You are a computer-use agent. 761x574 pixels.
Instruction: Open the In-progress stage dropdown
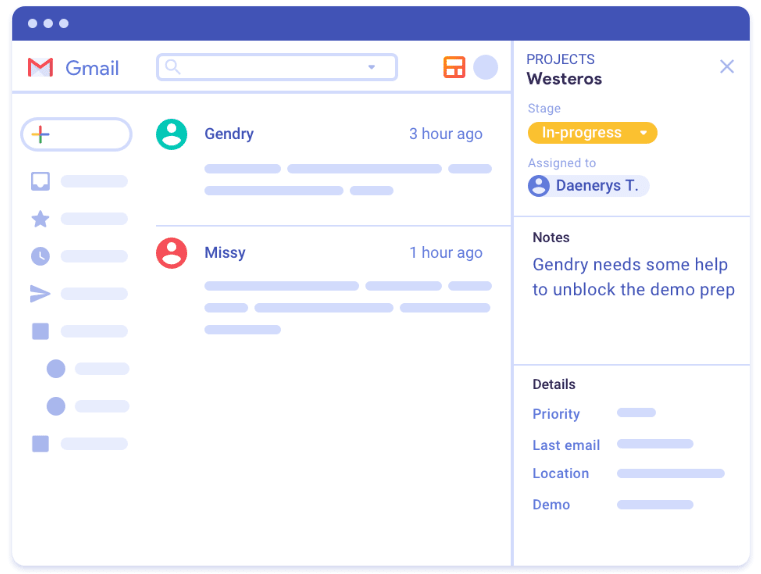(593, 132)
